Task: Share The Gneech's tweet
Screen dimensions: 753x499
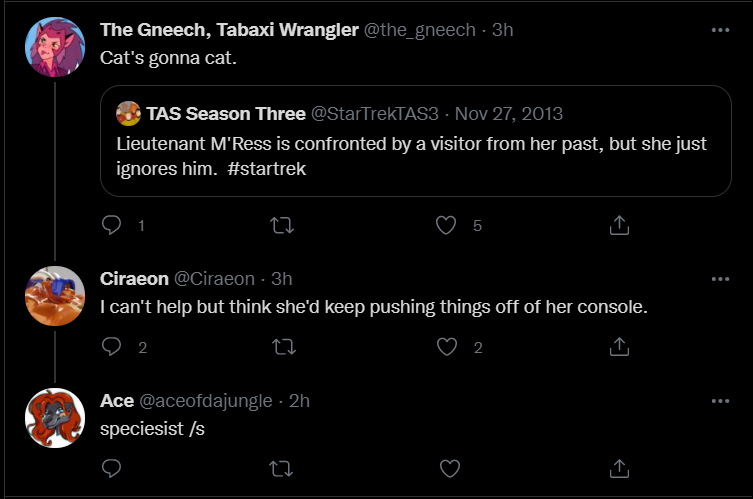Action: (x=619, y=225)
